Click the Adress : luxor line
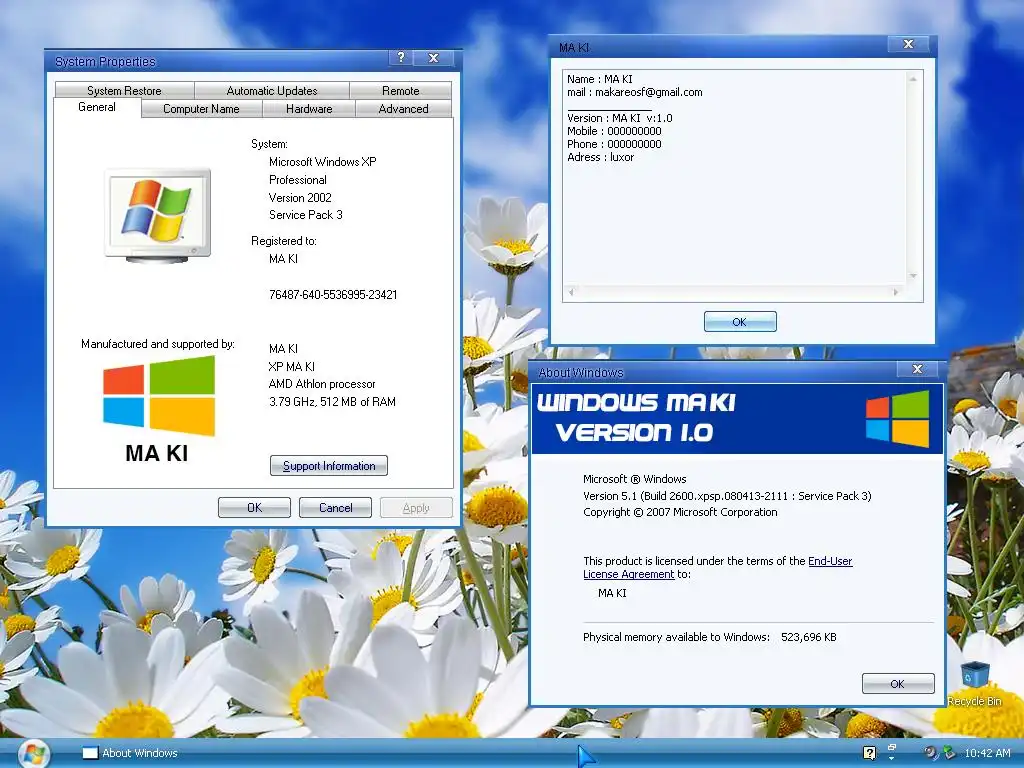This screenshot has height=768, width=1024. tap(600, 157)
